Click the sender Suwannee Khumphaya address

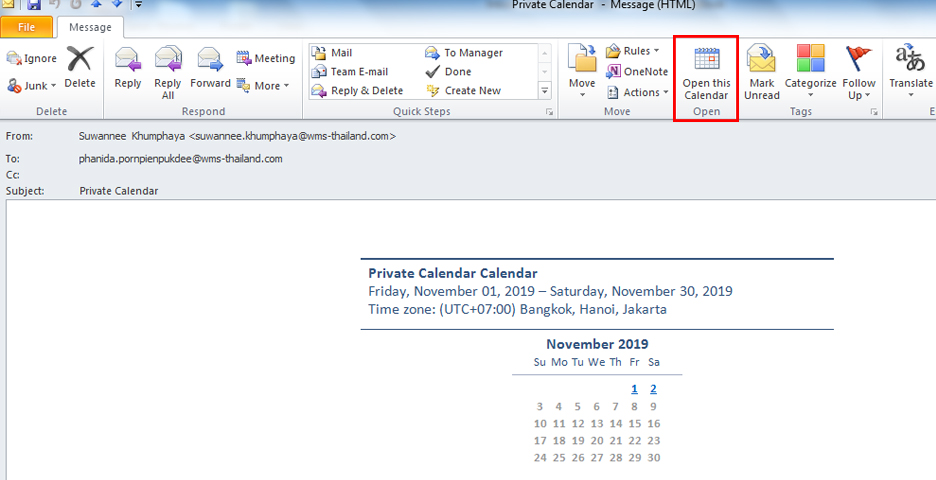(237, 136)
